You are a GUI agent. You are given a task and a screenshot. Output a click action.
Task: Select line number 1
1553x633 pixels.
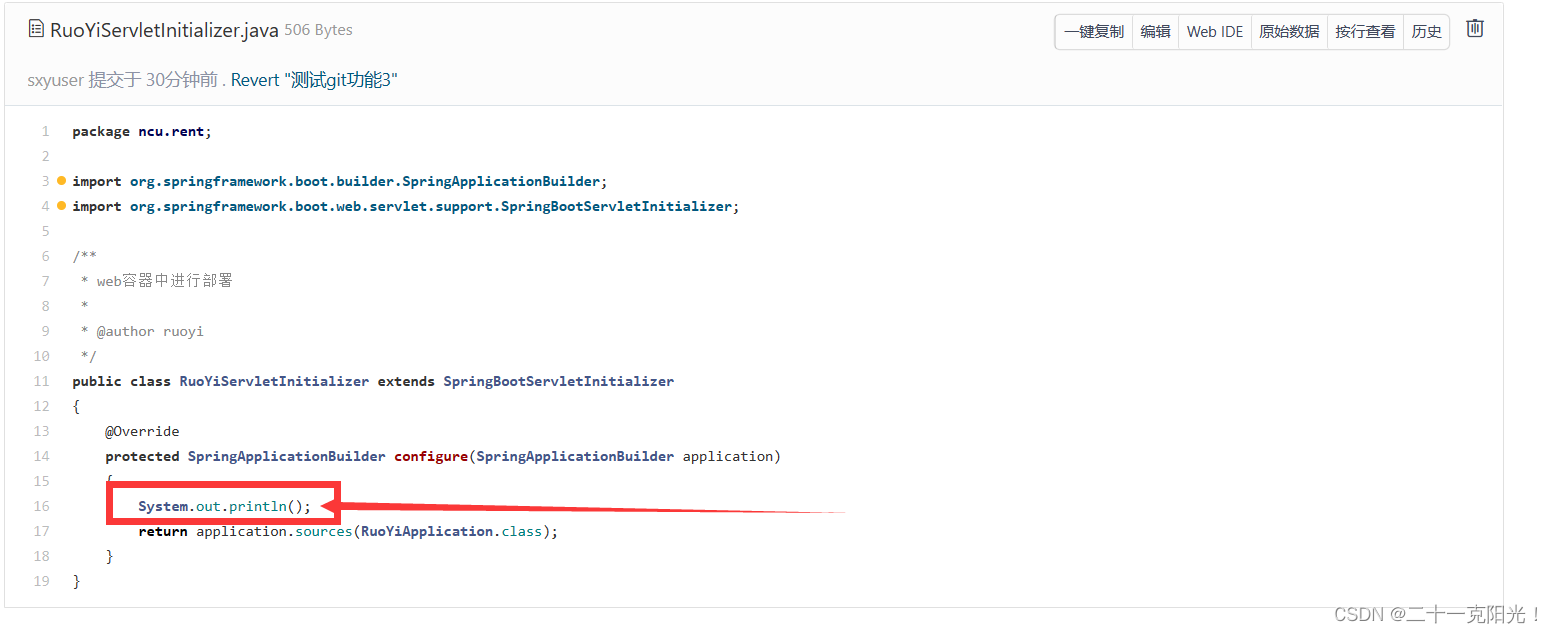click(45, 131)
